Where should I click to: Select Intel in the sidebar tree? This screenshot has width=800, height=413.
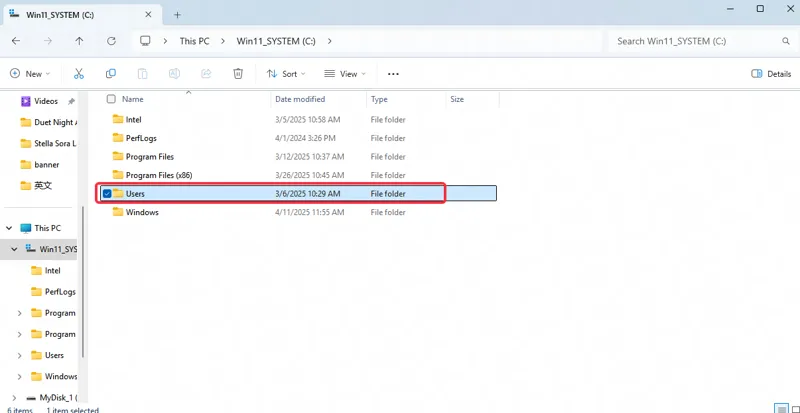(x=46, y=271)
